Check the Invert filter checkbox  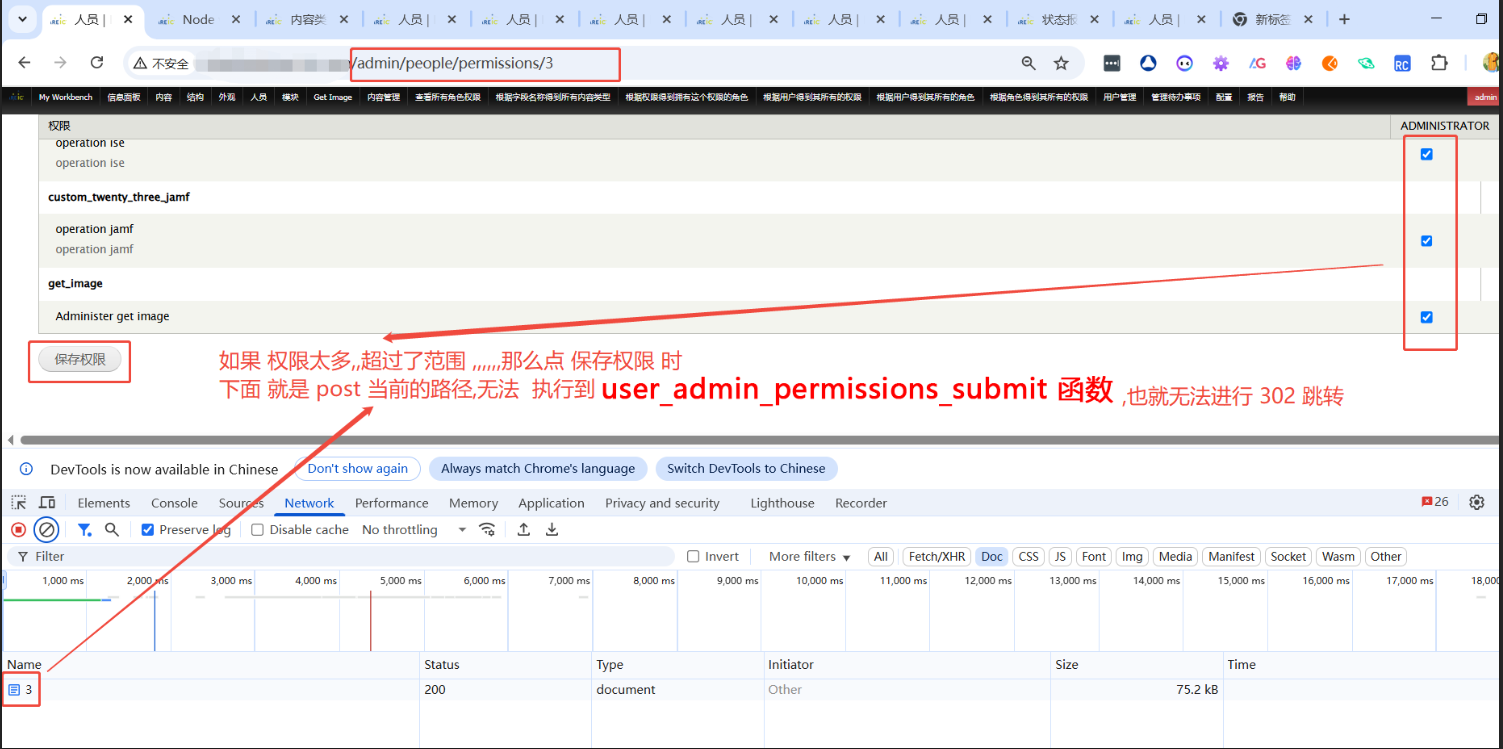[694, 557]
